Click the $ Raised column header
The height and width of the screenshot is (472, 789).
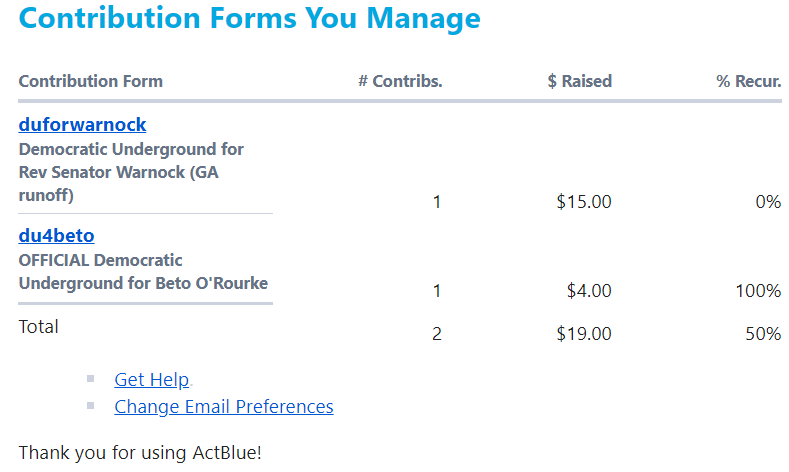click(579, 81)
